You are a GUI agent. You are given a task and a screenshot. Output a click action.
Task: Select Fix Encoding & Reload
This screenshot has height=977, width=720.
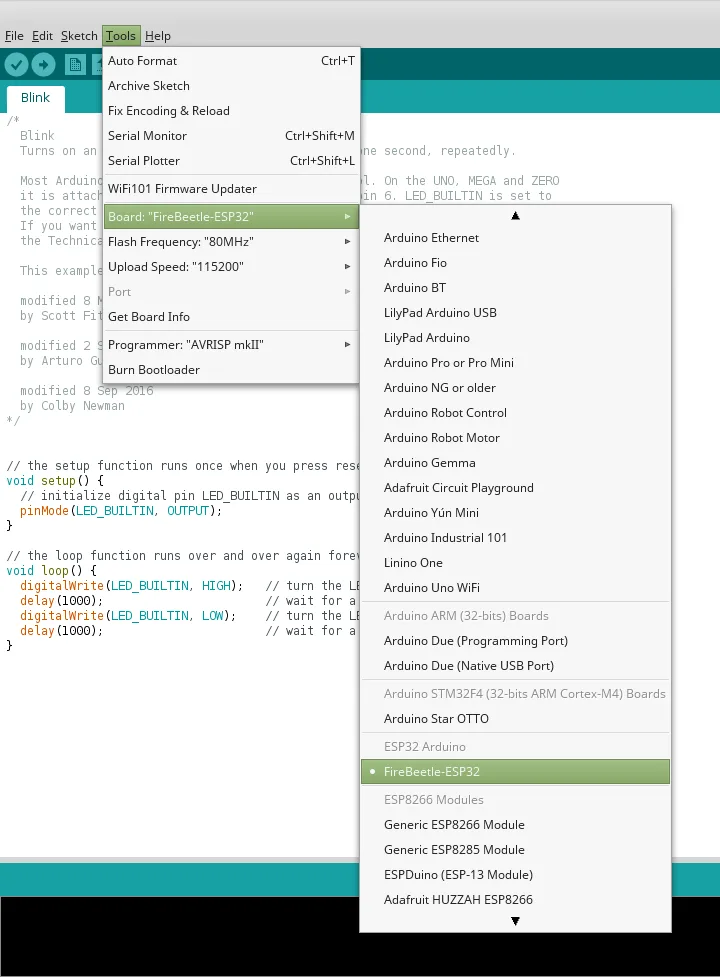(x=231, y=111)
